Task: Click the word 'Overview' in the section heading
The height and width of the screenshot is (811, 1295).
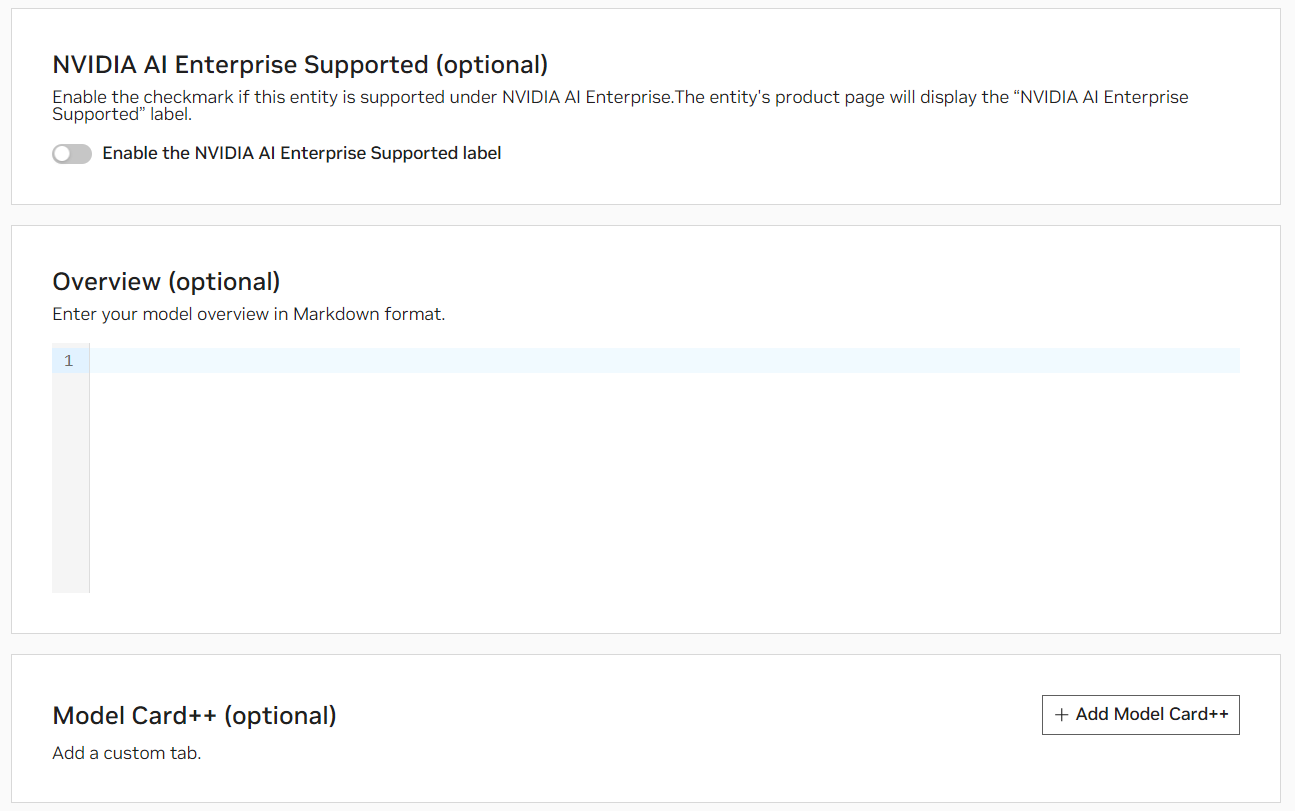Action: coord(106,282)
